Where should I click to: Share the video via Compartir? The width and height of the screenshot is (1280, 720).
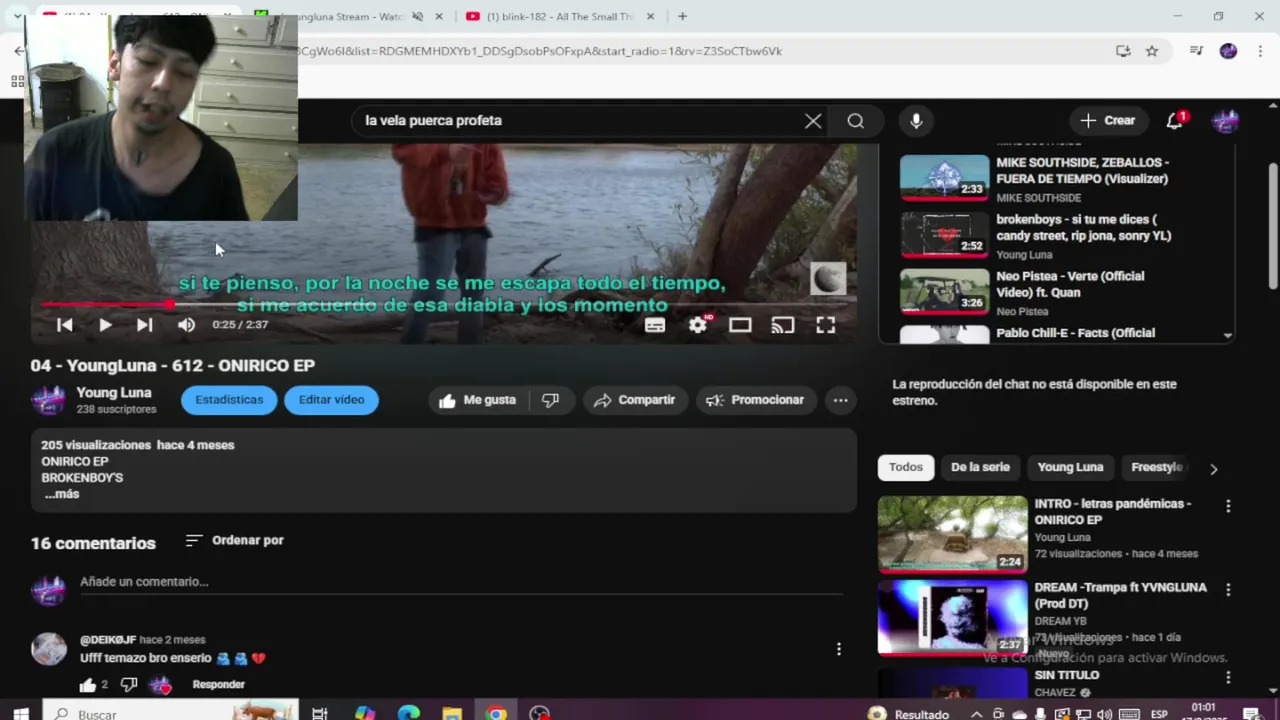point(635,400)
